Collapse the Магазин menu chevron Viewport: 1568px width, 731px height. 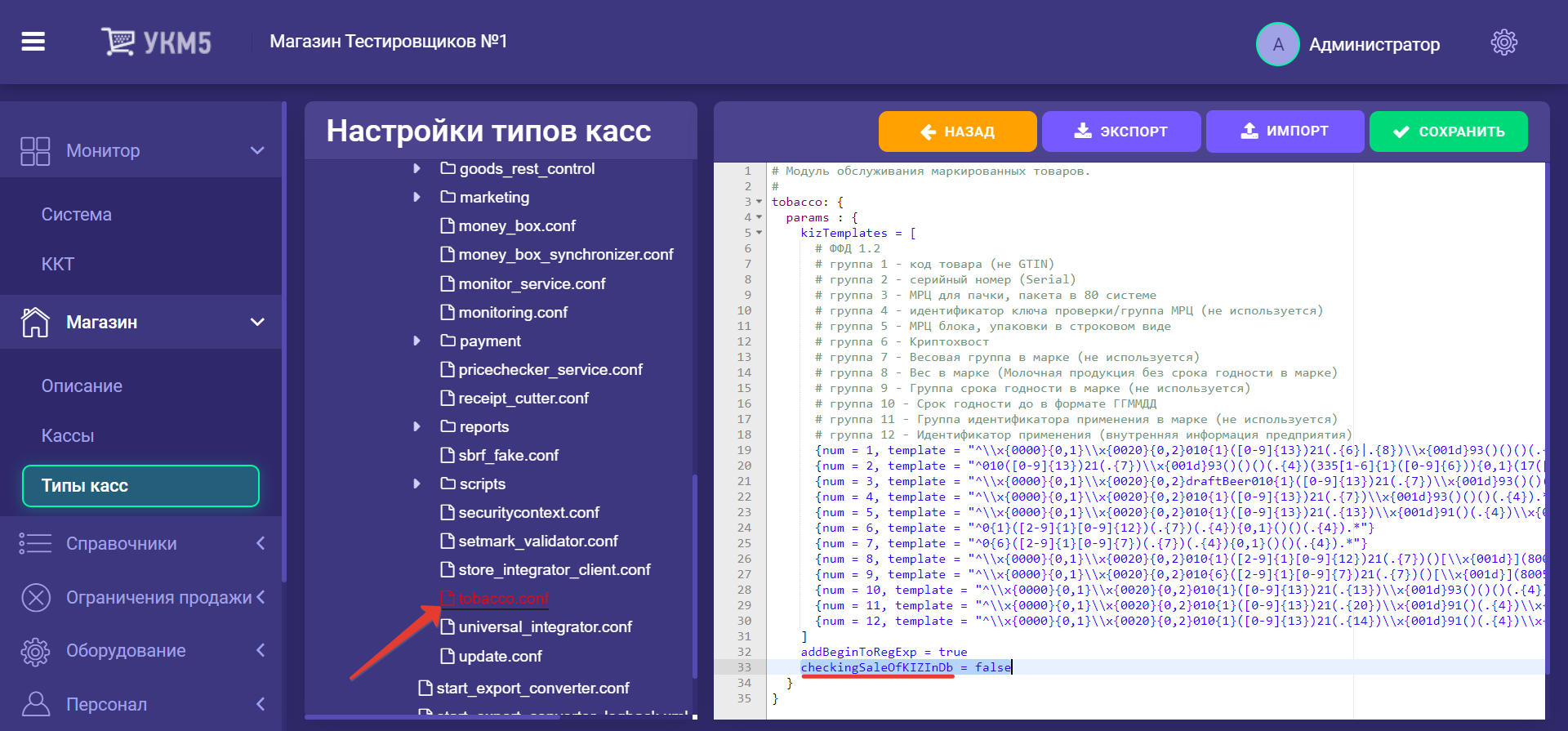click(x=257, y=322)
